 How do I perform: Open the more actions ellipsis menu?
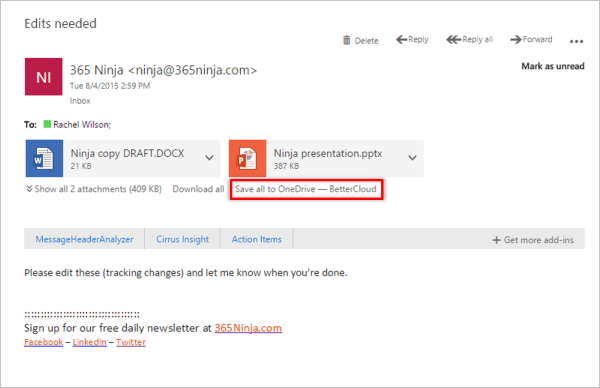click(x=576, y=41)
